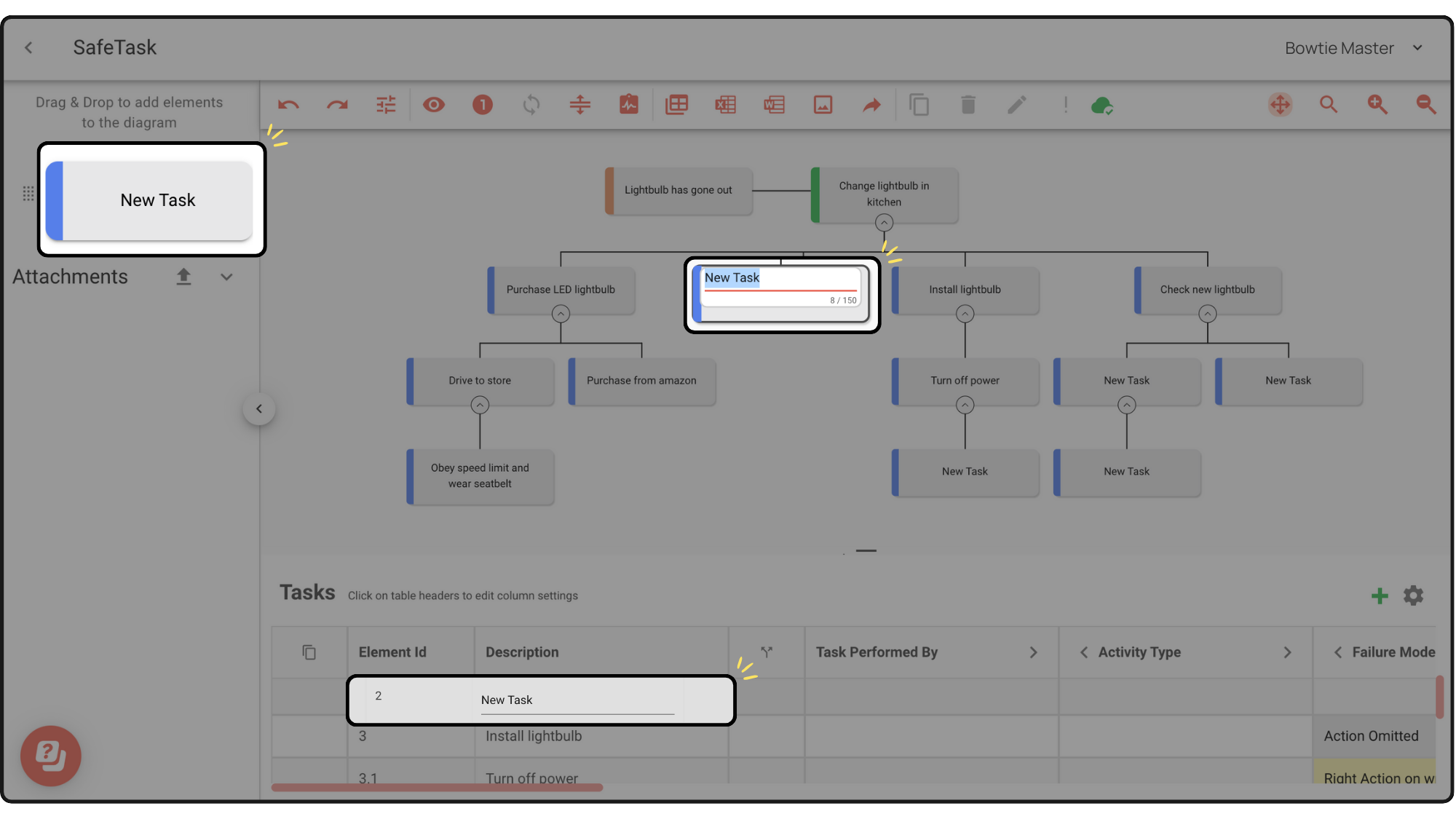Image resolution: width=1456 pixels, height=819 pixels.
Task: Click the Task Performed By column header
Action: coord(877,652)
